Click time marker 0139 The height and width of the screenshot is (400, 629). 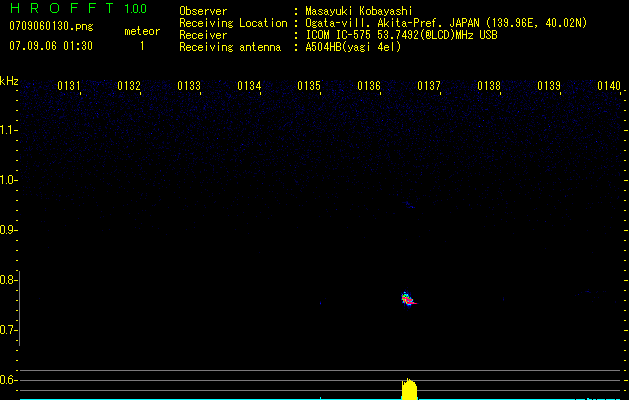549,86
